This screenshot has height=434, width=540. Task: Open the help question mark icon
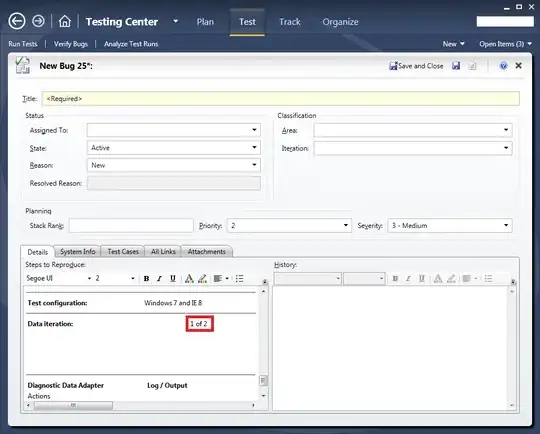coord(503,65)
